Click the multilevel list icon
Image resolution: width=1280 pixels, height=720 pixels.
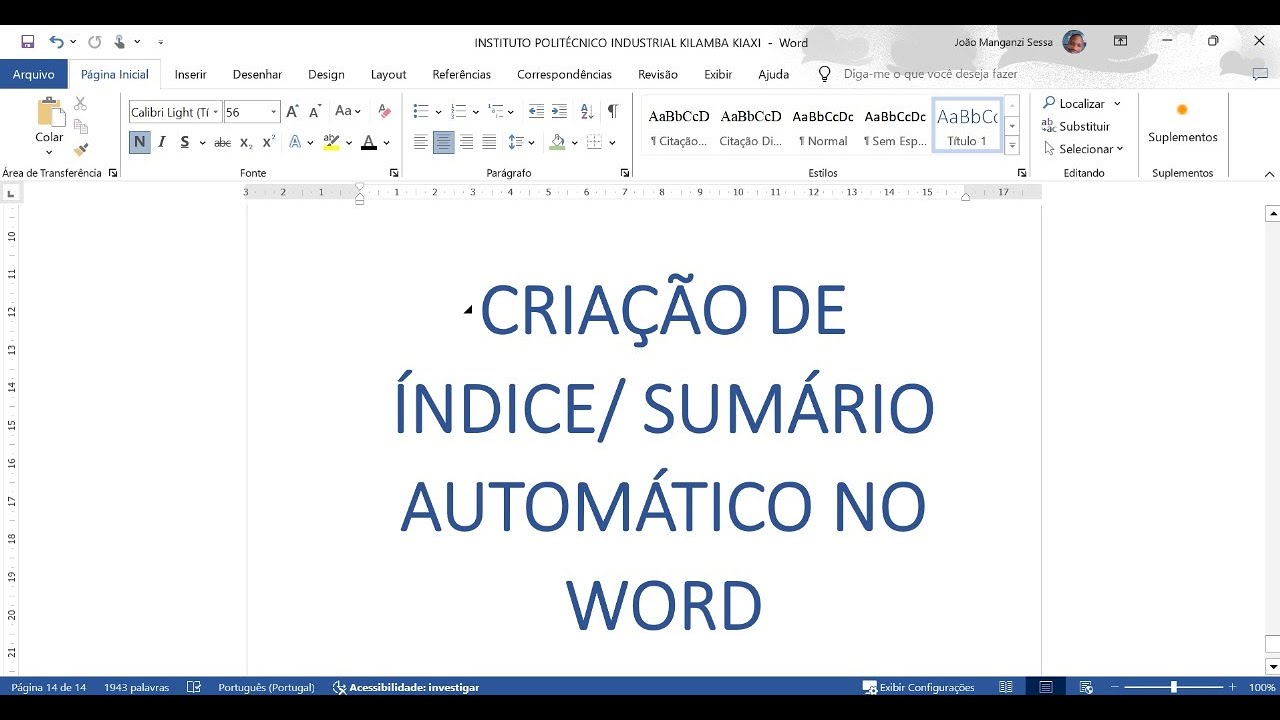coord(497,112)
